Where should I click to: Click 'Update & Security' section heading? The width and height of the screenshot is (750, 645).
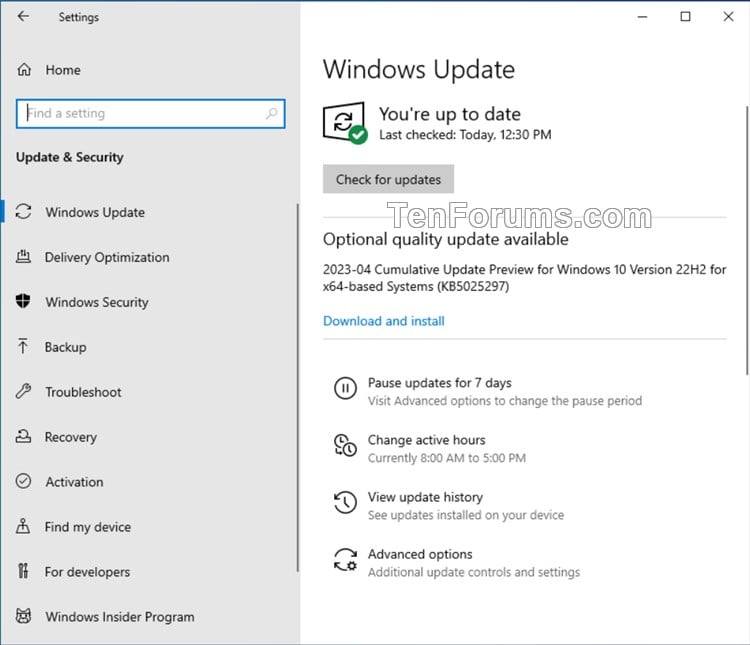point(70,157)
